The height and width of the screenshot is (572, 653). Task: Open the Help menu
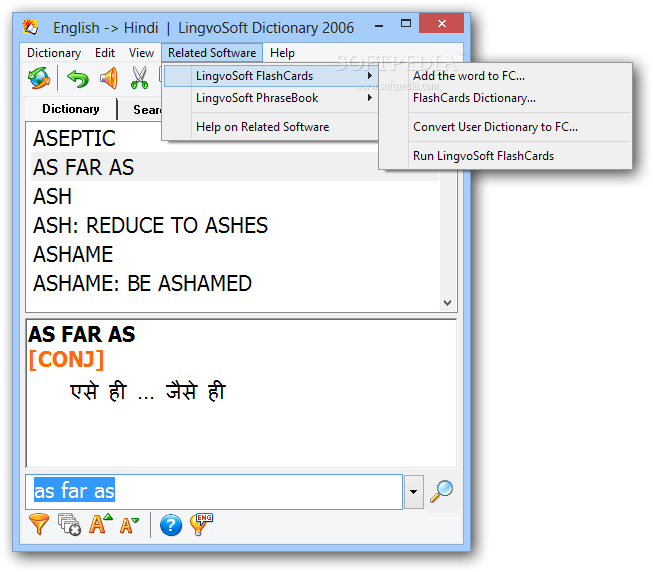[282, 53]
